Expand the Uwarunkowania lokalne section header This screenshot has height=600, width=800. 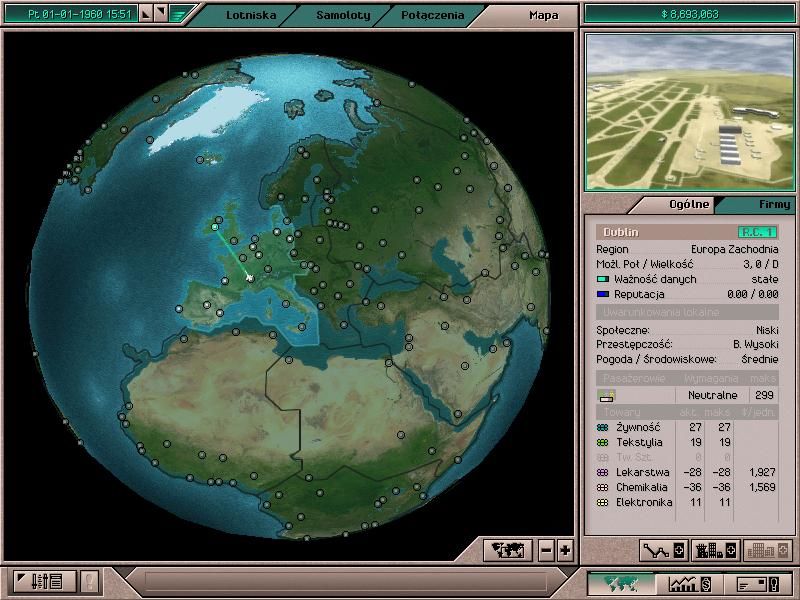[687, 313]
